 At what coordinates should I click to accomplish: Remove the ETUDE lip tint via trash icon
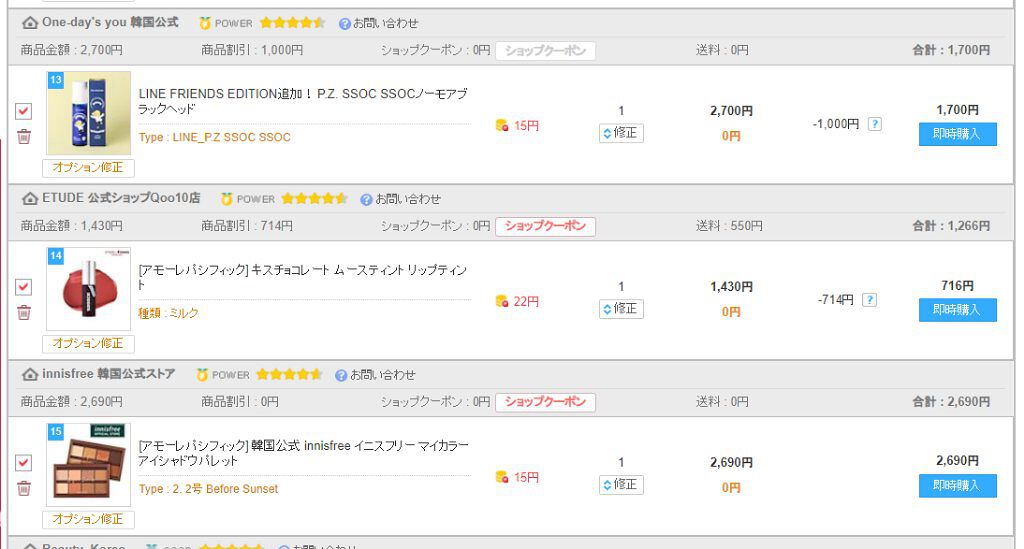point(24,312)
